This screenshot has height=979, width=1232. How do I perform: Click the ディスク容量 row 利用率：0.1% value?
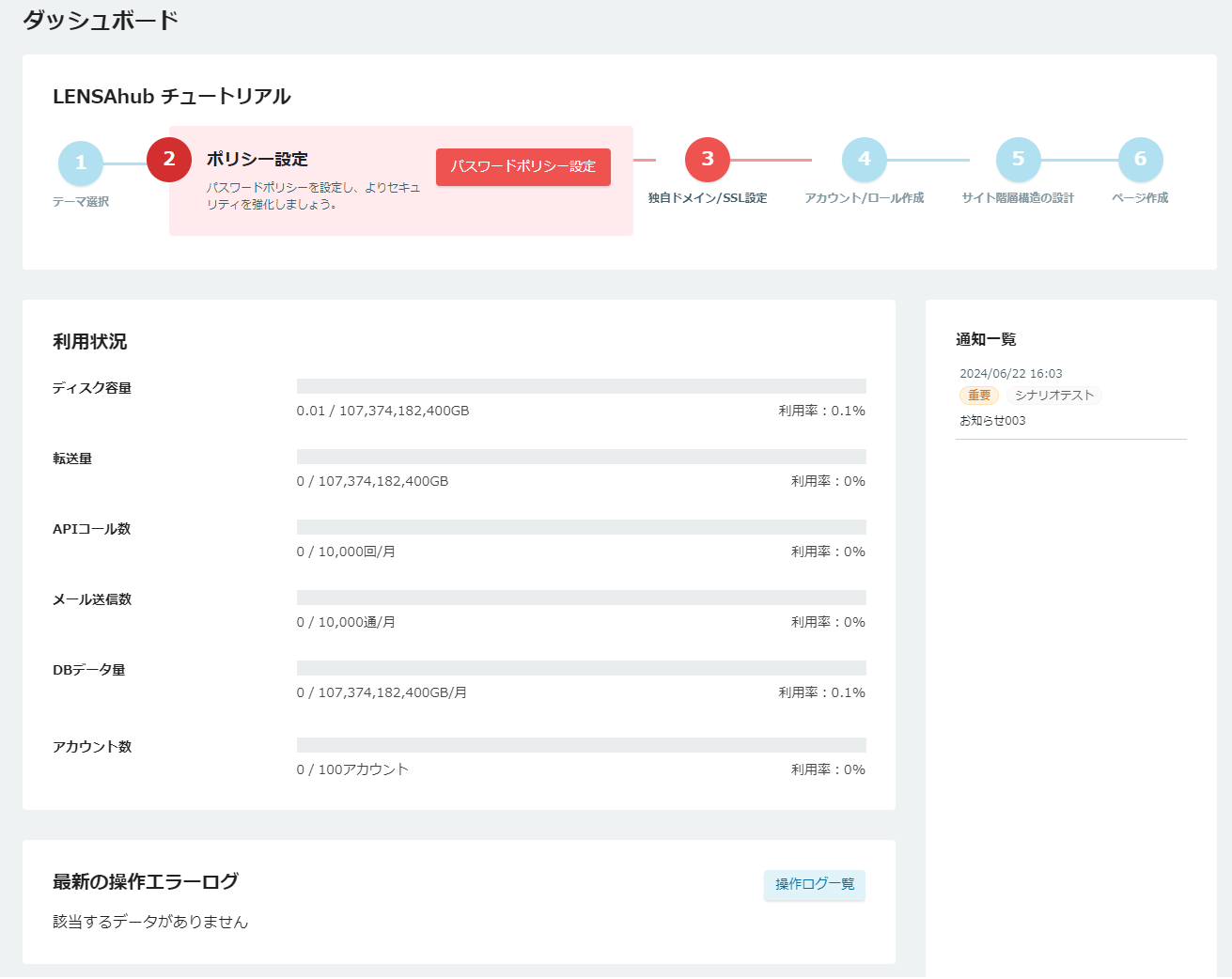(821, 411)
